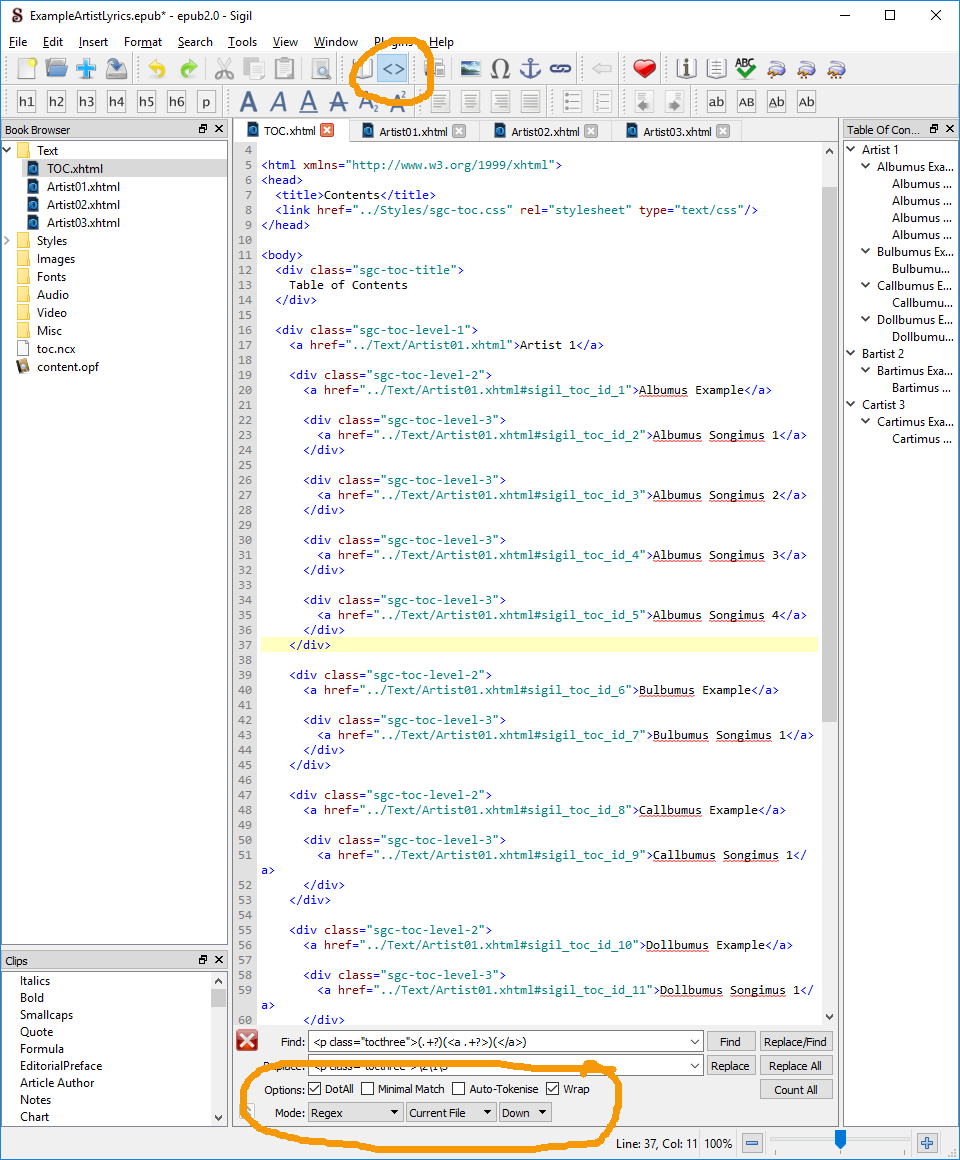Close find panel with red X
960x1160 pixels.
click(x=247, y=1041)
